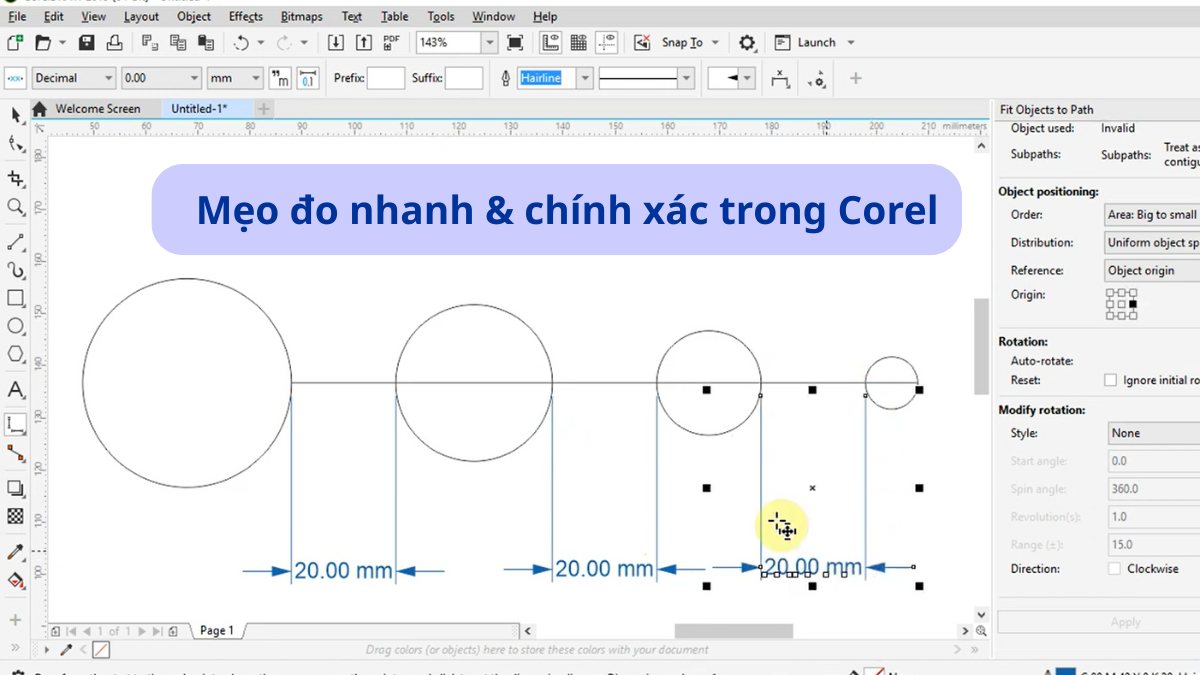Save the document with the floppy disk icon
The height and width of the screenshot is (675, 1200).
(87, 42)
